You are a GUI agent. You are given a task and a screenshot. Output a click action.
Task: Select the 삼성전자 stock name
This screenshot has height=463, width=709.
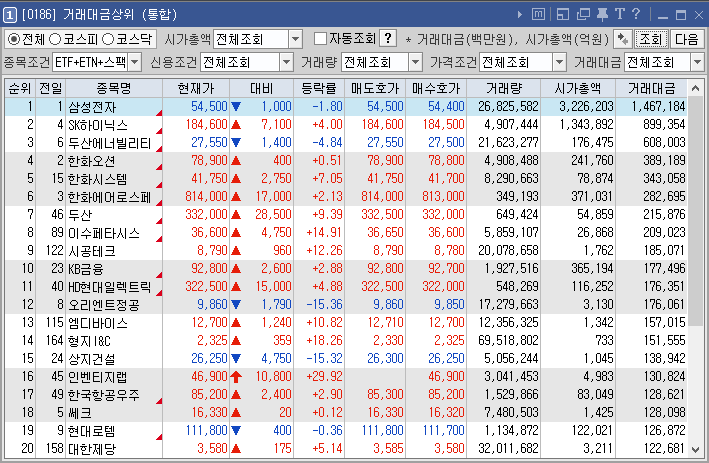click(92, 107)
